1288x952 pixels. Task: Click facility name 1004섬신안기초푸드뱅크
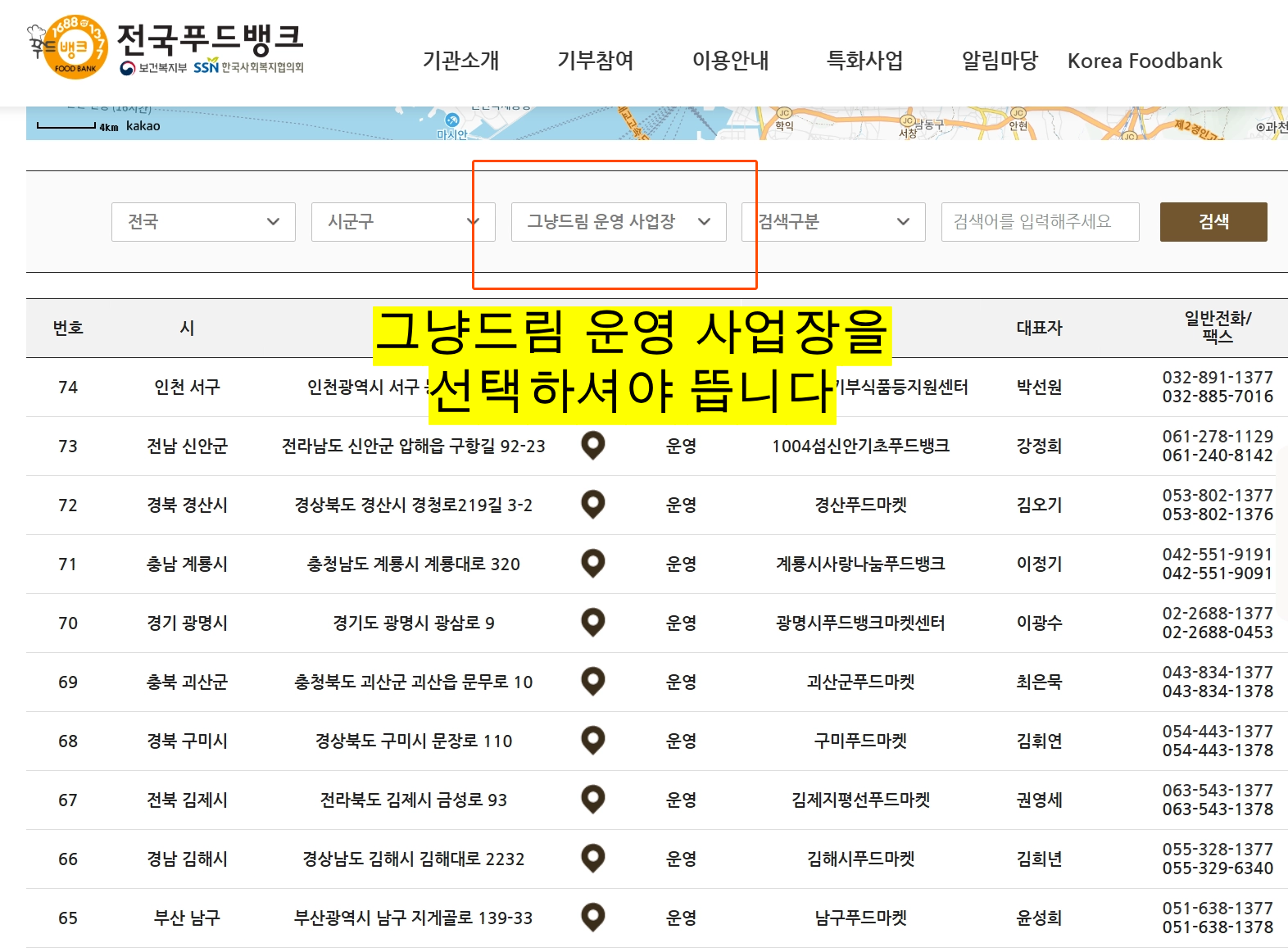click(x=860, y=446)
